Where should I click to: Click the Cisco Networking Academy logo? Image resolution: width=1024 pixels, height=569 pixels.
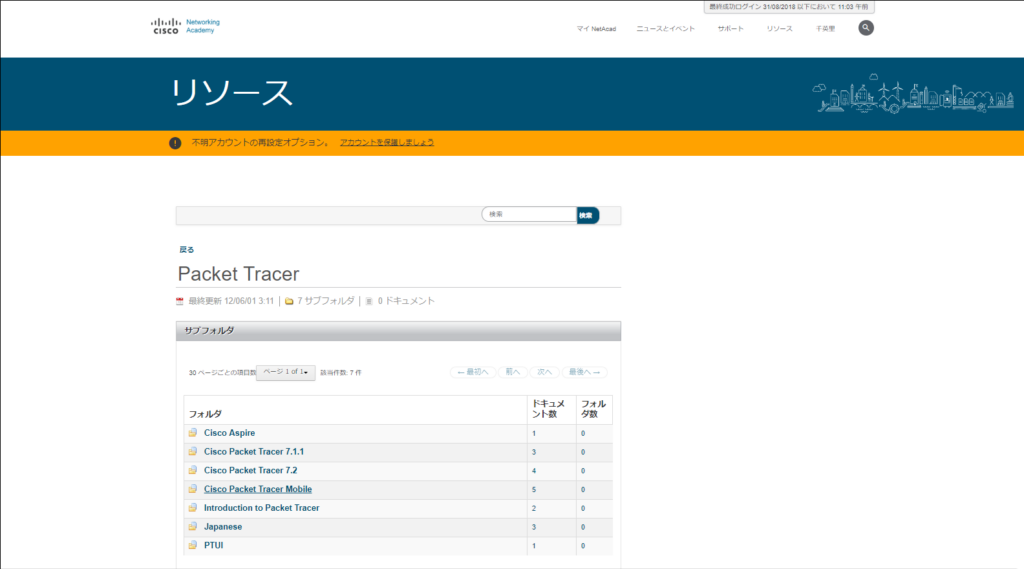coord(185,26)
